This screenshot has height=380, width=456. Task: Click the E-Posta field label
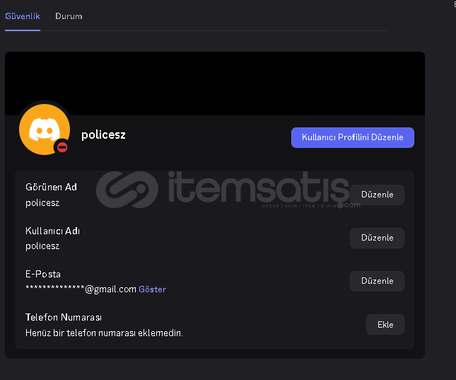tap(43, 274)
